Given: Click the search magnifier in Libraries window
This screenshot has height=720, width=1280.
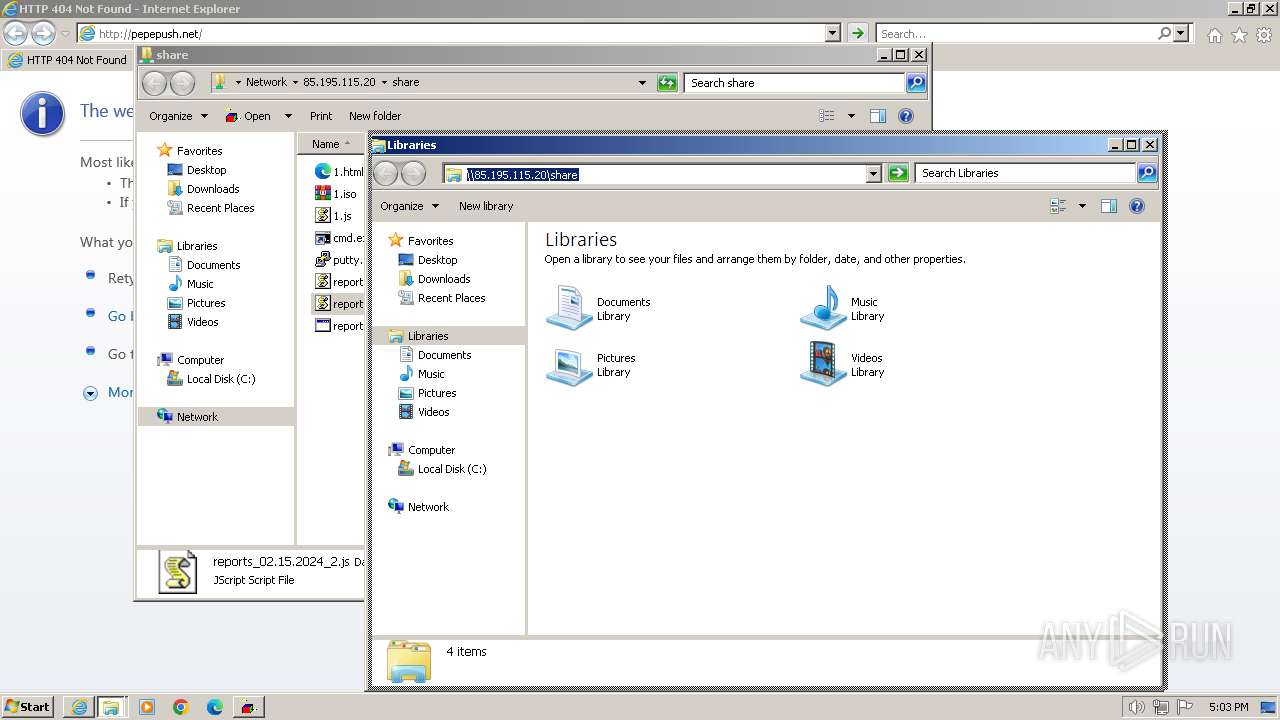Looking at the screenshot, I should pyautogui.click(x=1146, y=173).
